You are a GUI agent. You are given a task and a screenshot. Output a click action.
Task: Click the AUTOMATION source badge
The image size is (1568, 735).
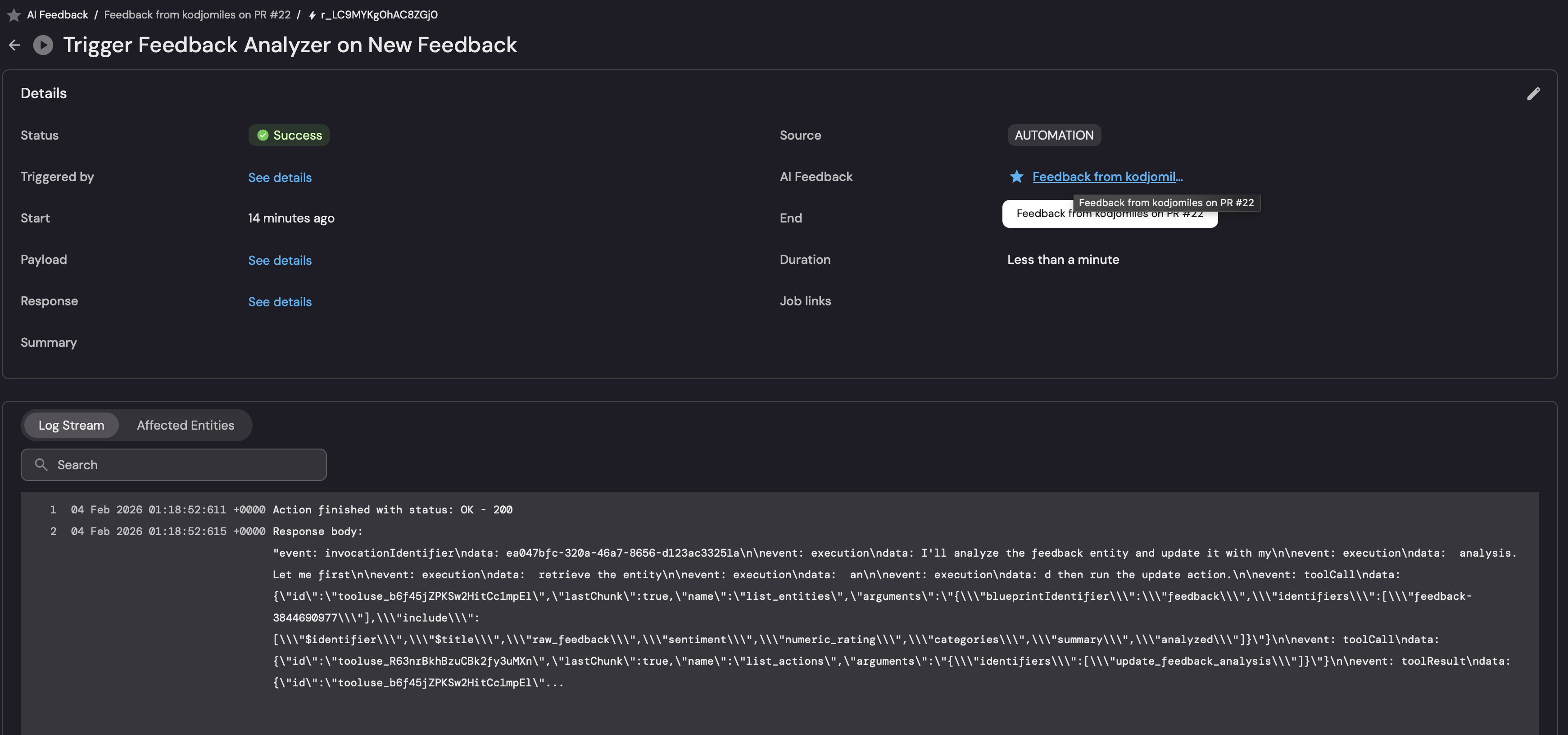click(1054, 135)
